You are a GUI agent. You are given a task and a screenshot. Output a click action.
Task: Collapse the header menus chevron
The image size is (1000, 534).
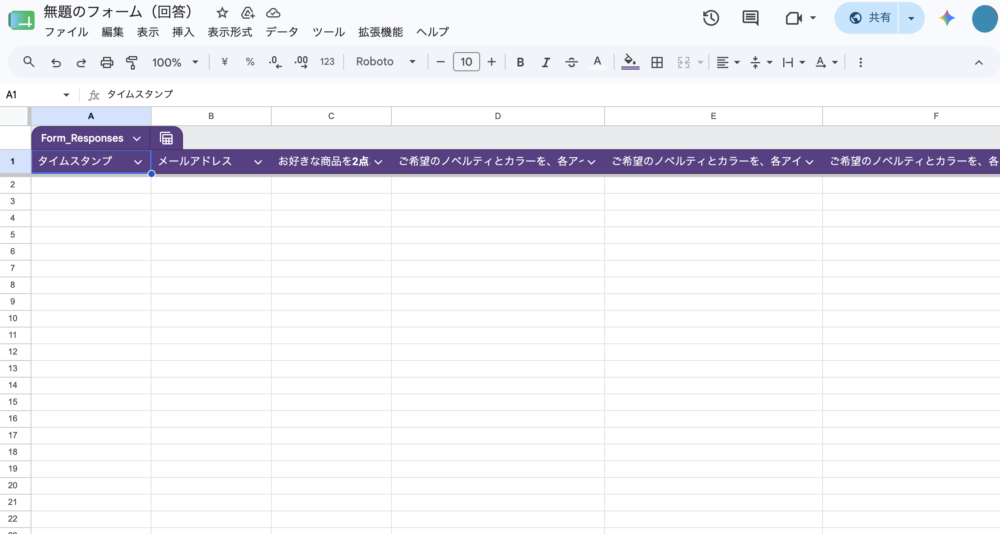(x=979, y=62)
